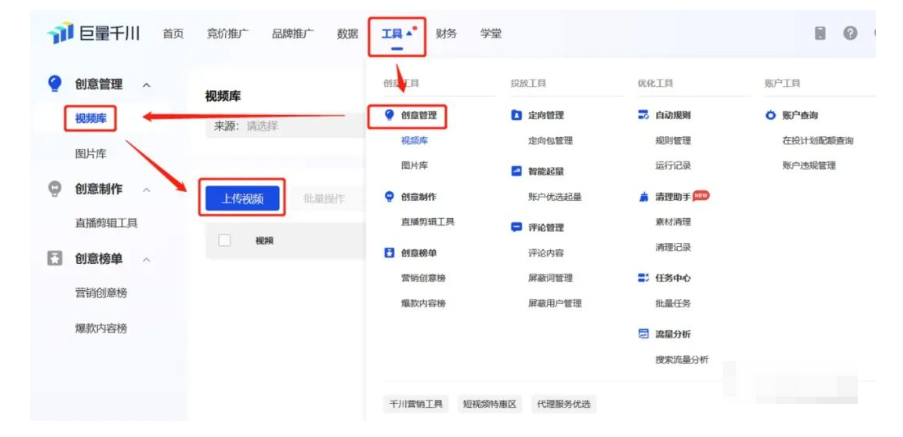
Task: Select 图片库 in the left sidebar
Action: coord(90,154)
